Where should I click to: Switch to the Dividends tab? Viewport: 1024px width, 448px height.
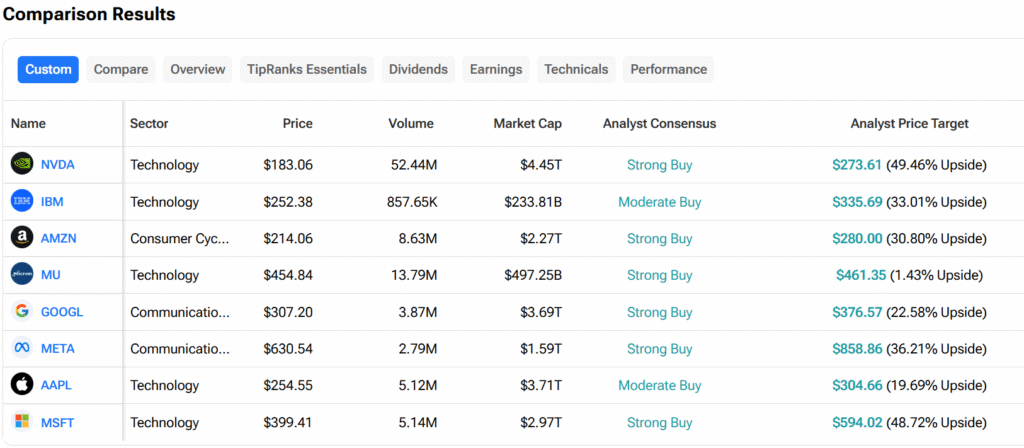click(x=418, y=69)
